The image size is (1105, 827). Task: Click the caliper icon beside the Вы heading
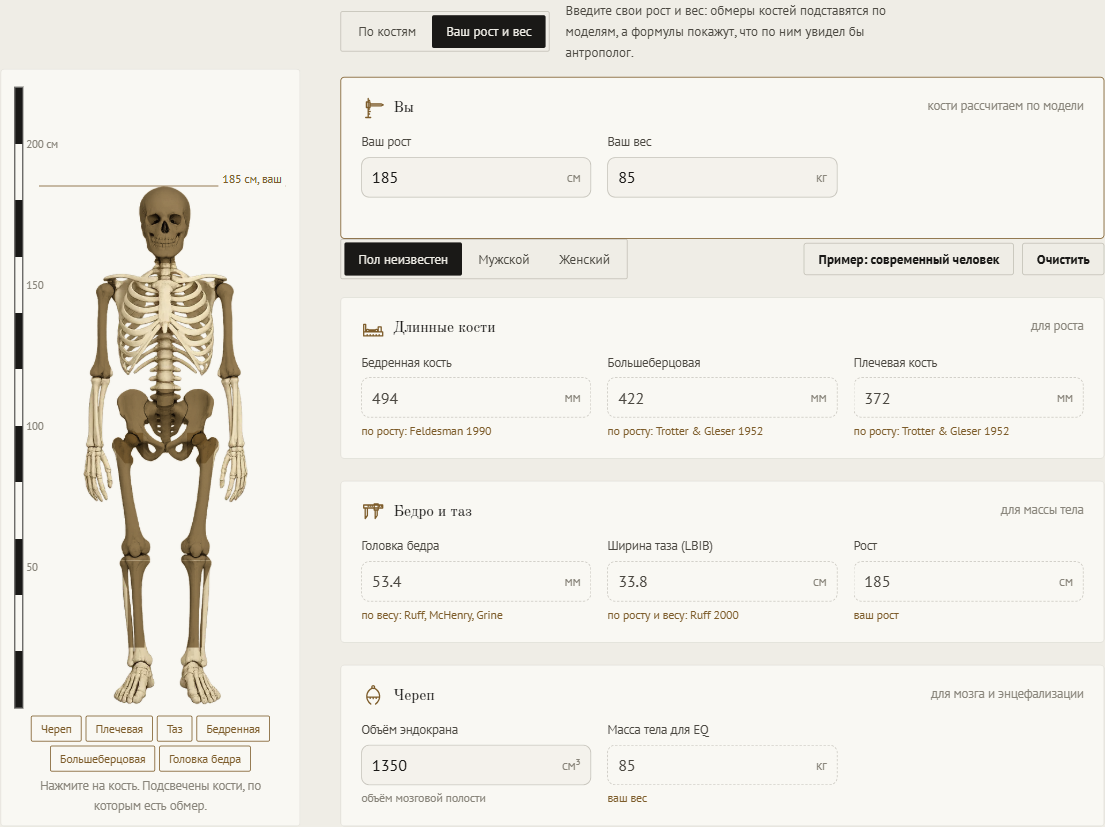(374, 108)
